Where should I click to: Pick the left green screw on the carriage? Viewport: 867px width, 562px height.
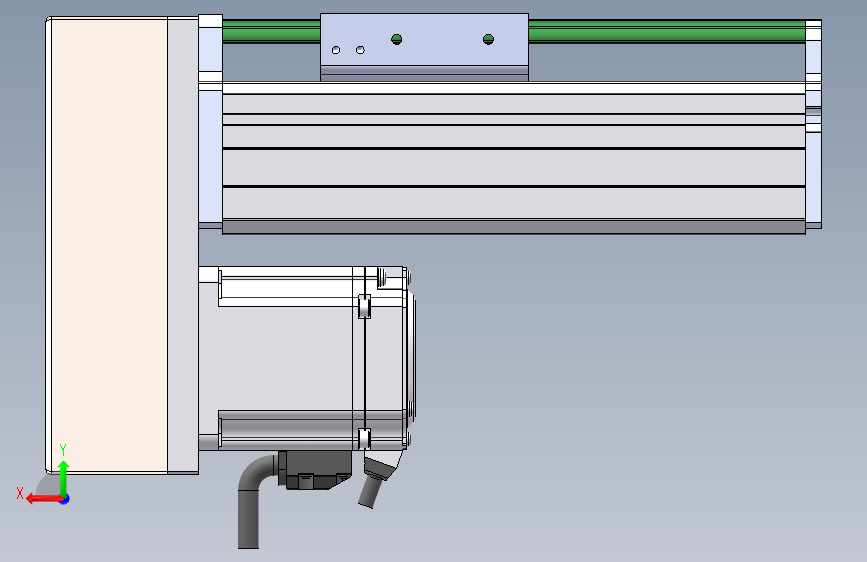[396, 39]
